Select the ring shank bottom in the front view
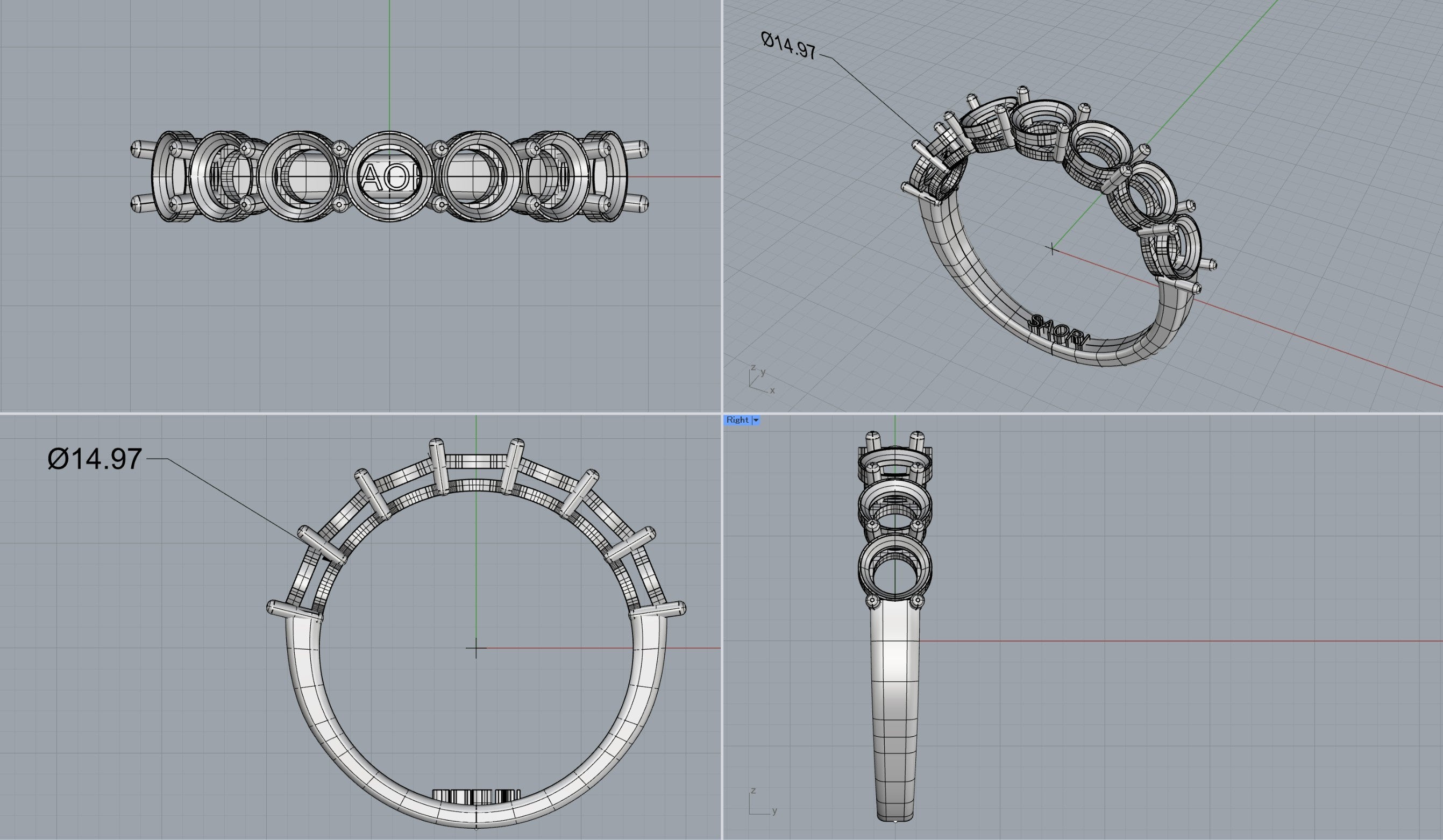The image size is (1443, 840). [476, 815]
